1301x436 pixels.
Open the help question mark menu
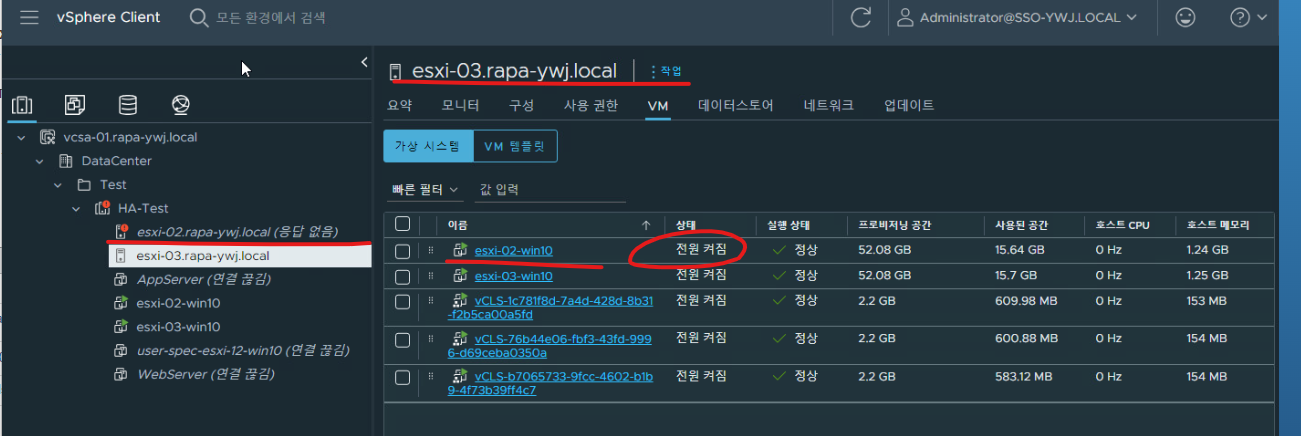[1247, 18]
